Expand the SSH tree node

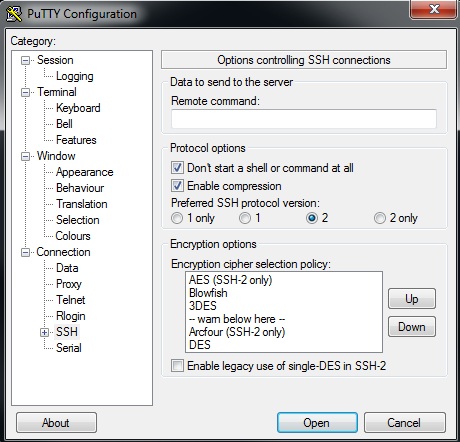44,332
